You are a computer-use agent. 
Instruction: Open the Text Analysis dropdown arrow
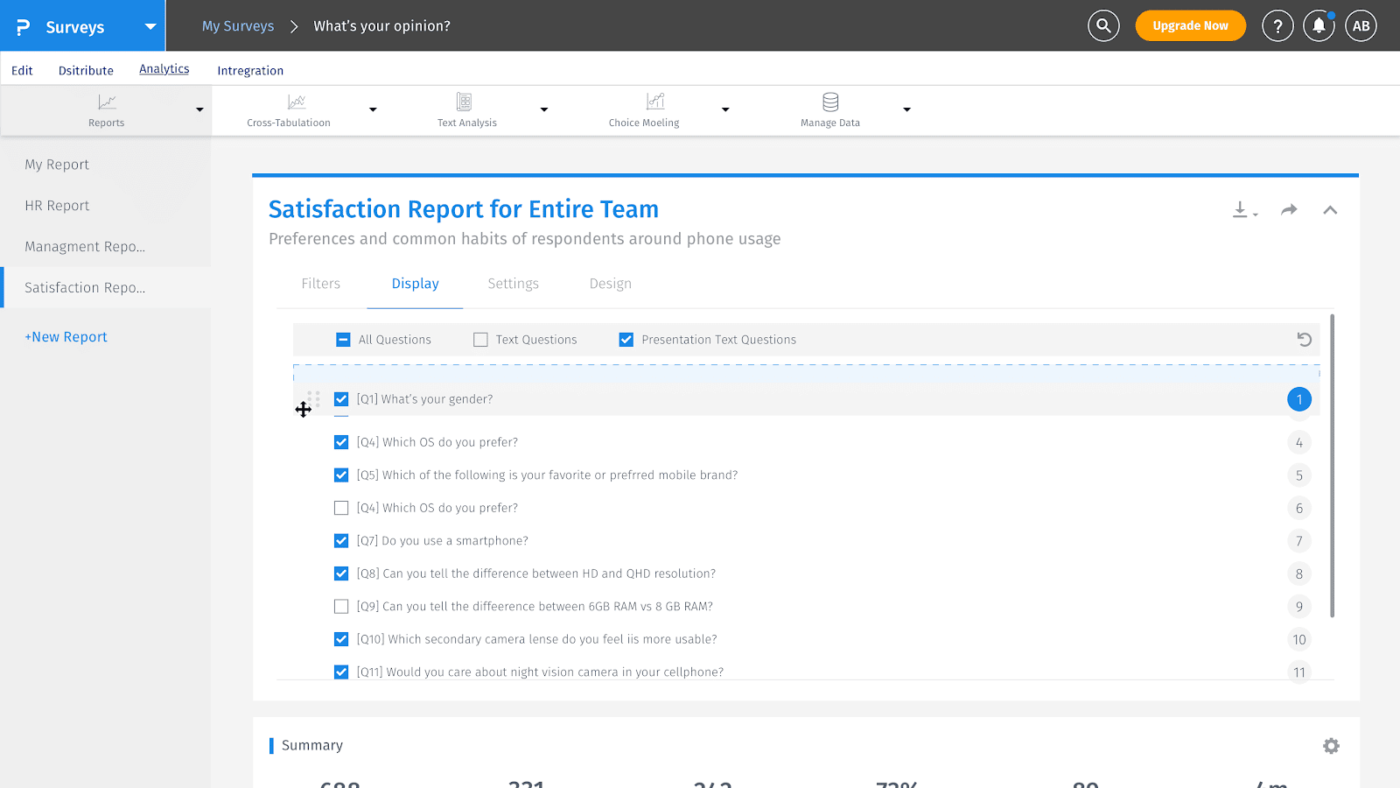coord(543,110)
